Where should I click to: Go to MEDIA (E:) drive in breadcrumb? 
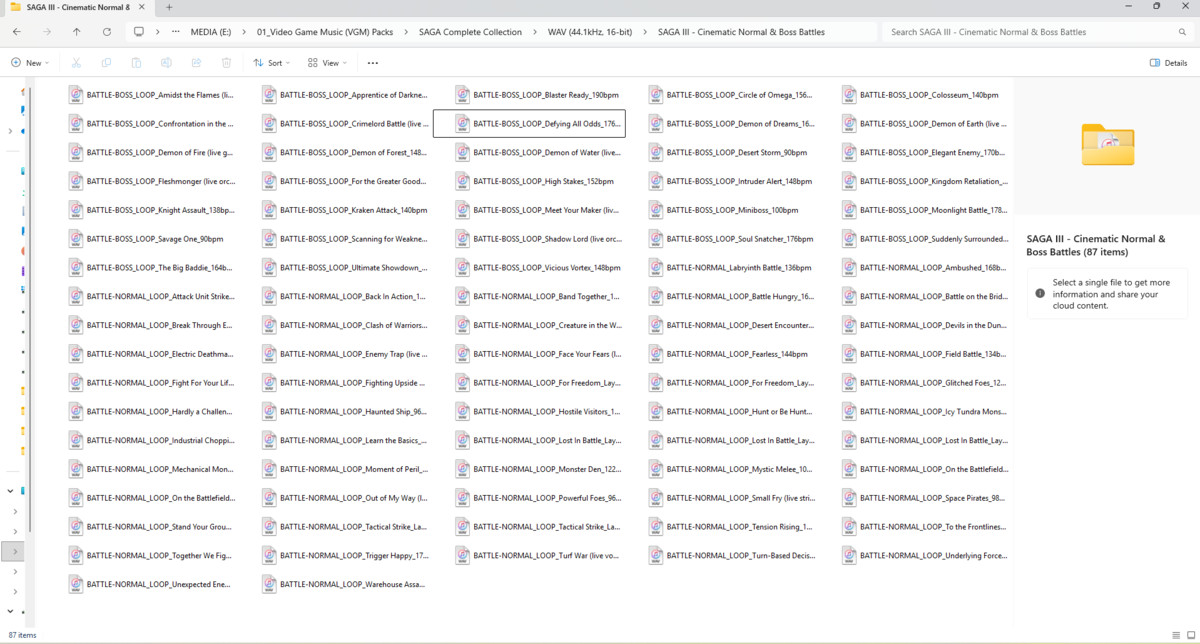tap(211, 32)
